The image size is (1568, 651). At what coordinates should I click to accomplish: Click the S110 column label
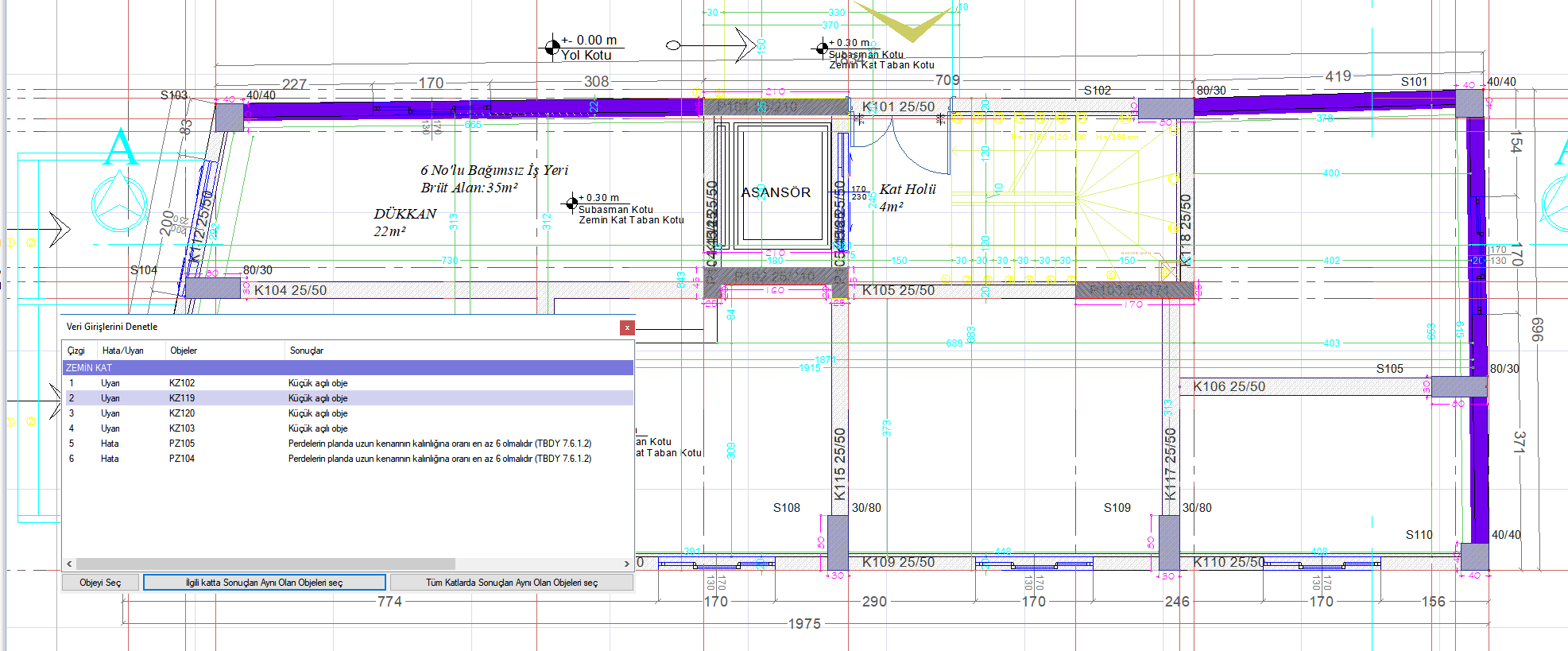(x=1419, y=535)
